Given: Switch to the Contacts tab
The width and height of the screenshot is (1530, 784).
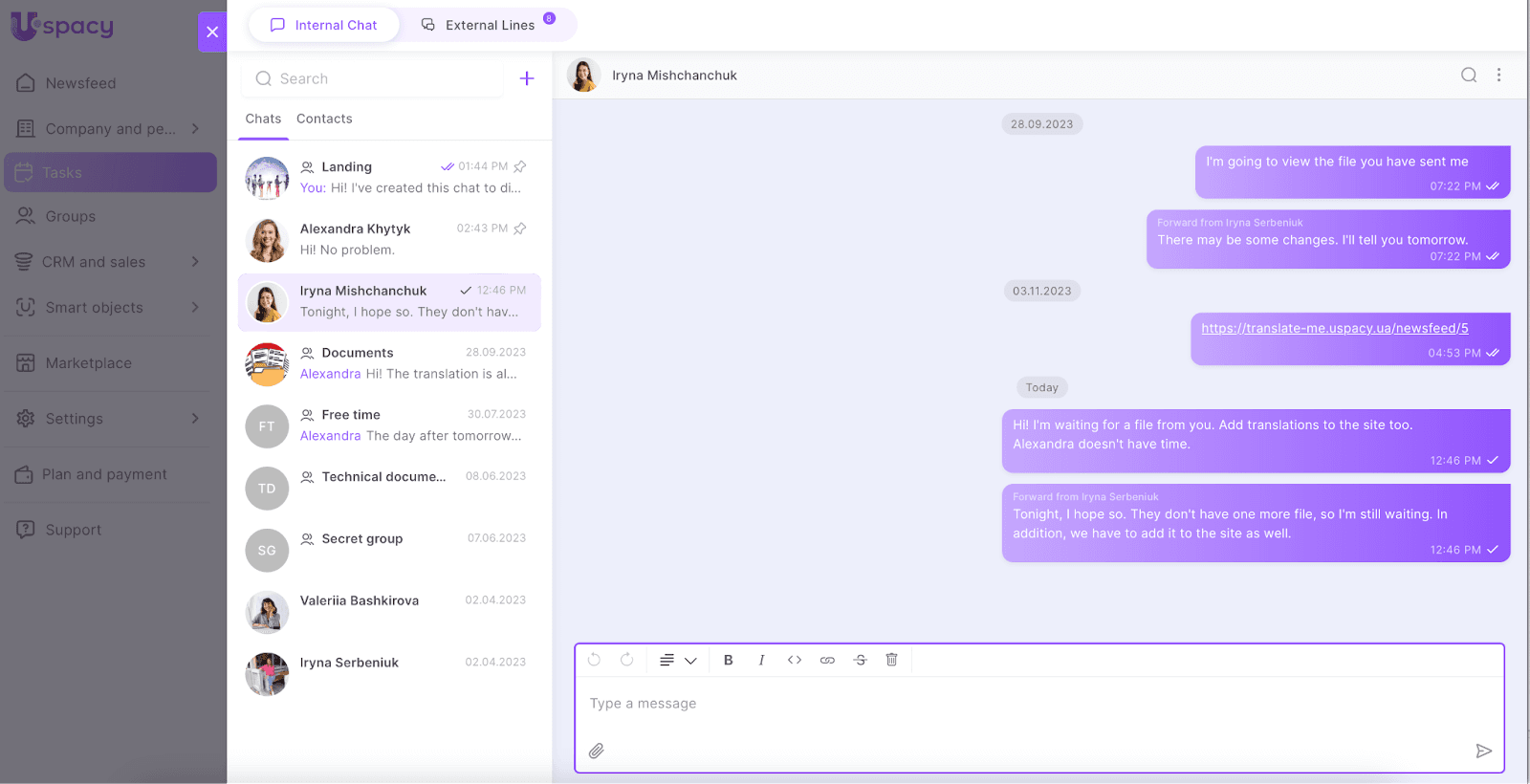Looking at the screenshot, I should tap(324, 119).
